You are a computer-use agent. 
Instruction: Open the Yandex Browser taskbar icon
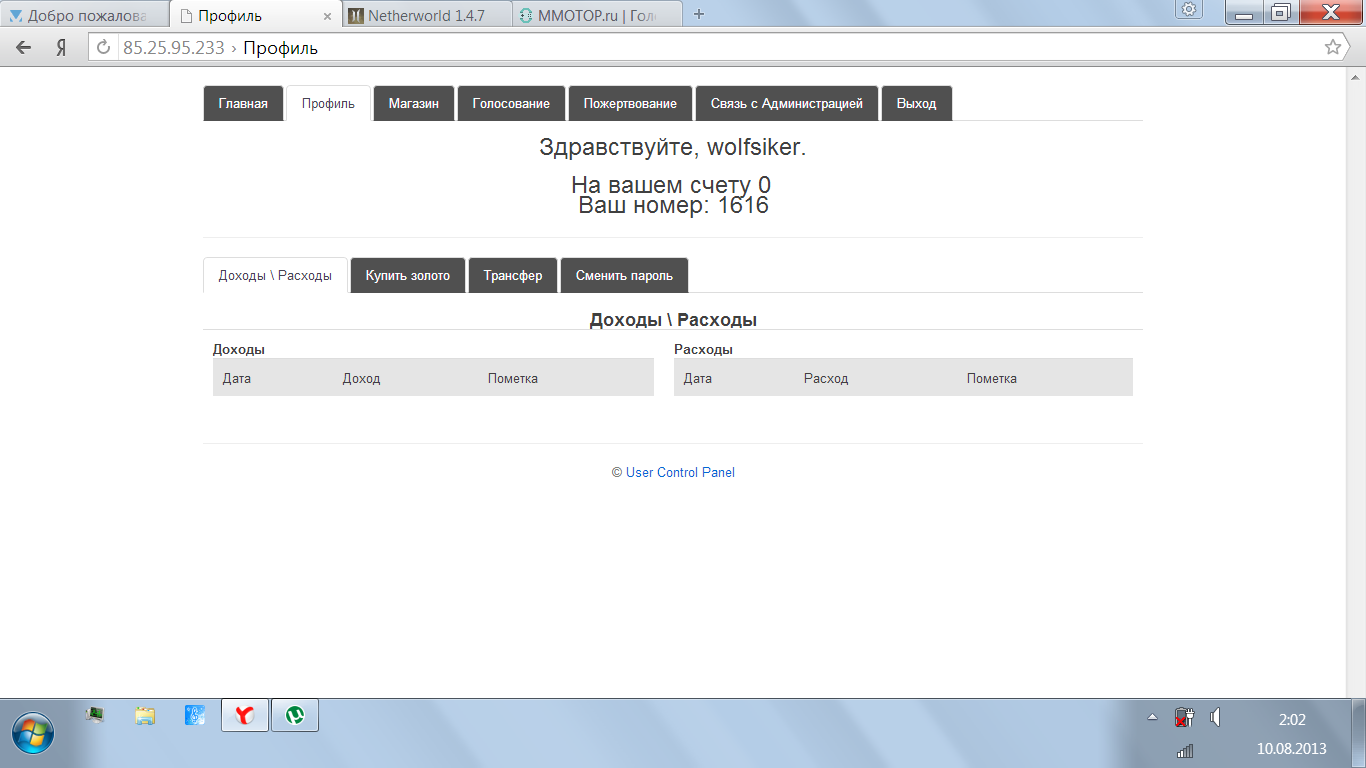(245, 715)
